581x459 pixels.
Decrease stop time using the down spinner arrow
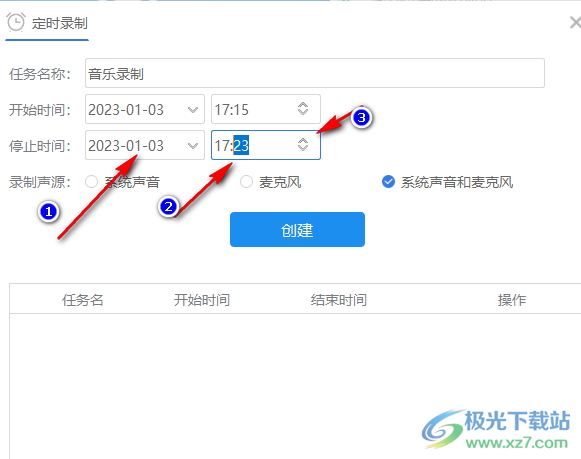click(303, 148)
